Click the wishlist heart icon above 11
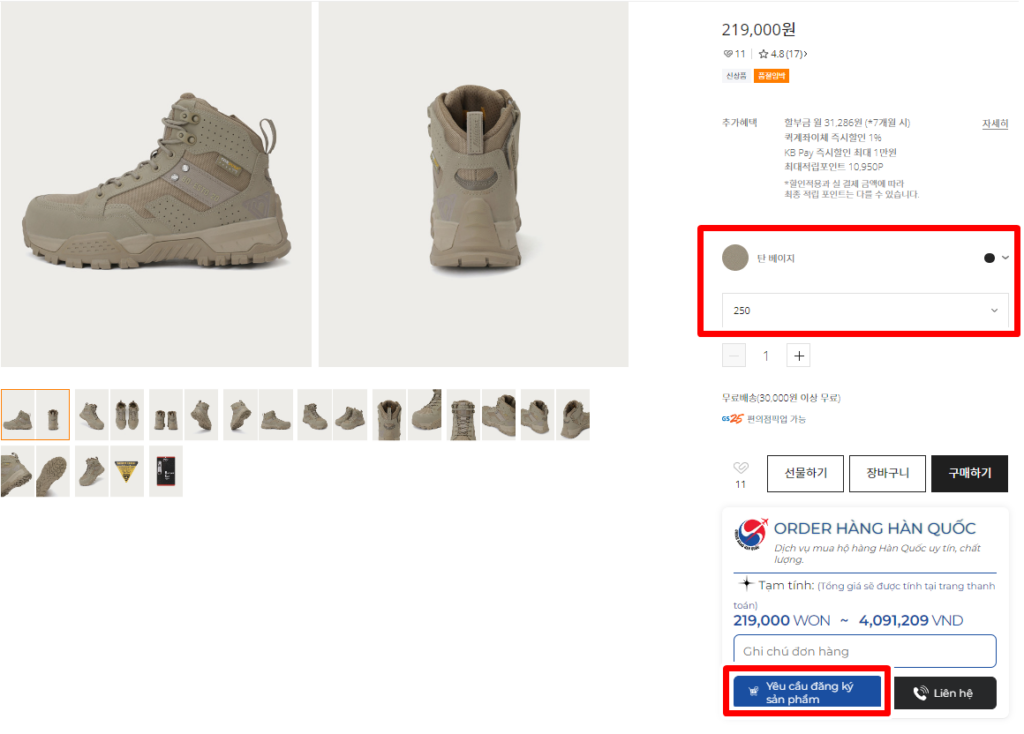This screenshot has width=1024, height=734. coord(740,468)
